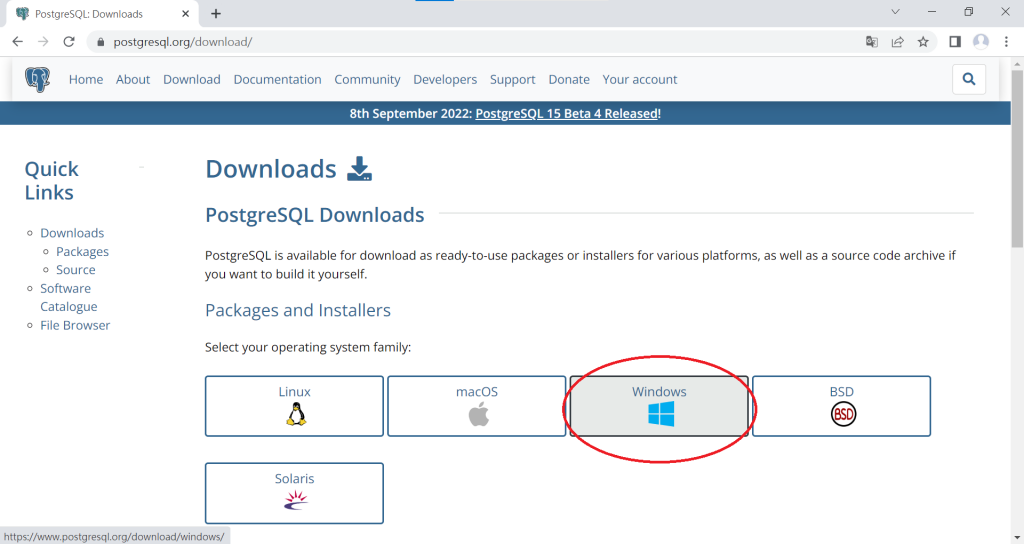
Task: Click the padlock site info icon
Action: (x=100, y=42)
